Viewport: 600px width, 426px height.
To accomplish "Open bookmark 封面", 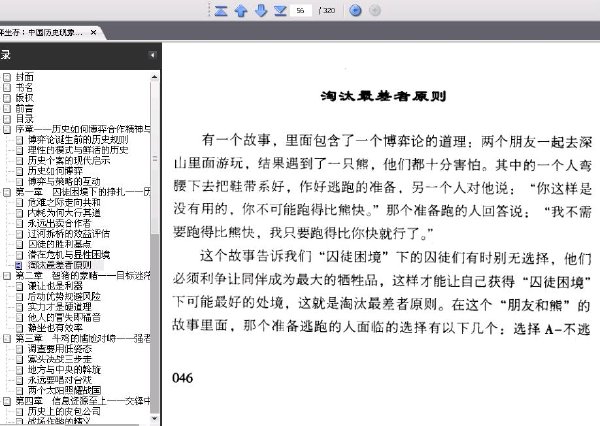I will point(25,77).
